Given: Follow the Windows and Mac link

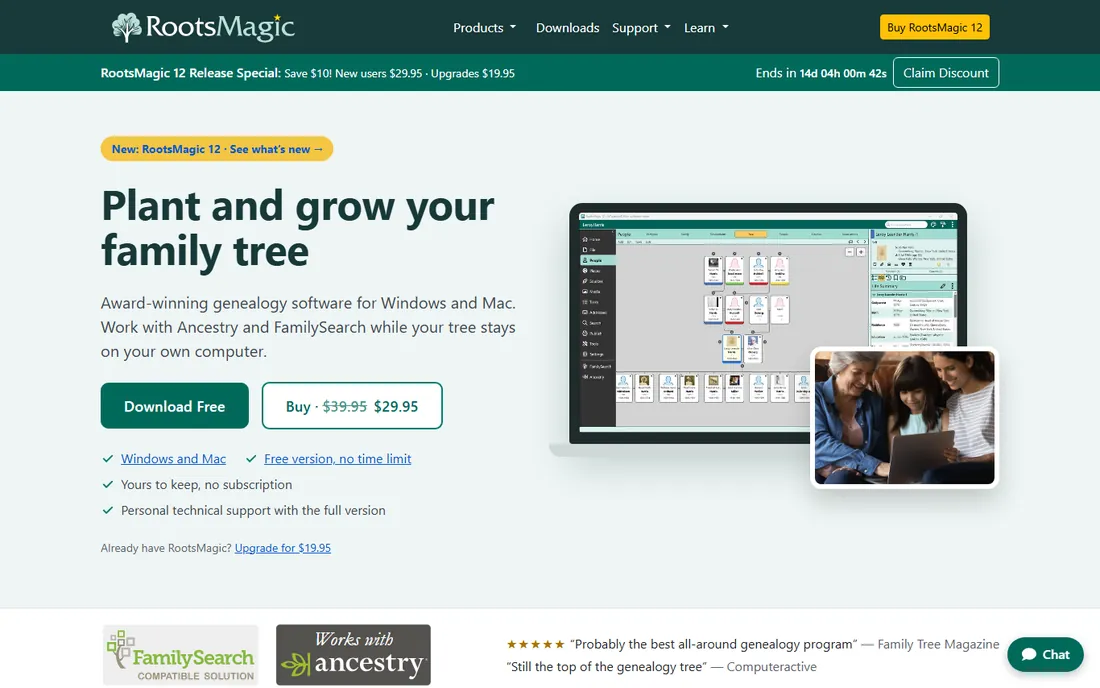Looking at the screenshot, I should (173, 459).
